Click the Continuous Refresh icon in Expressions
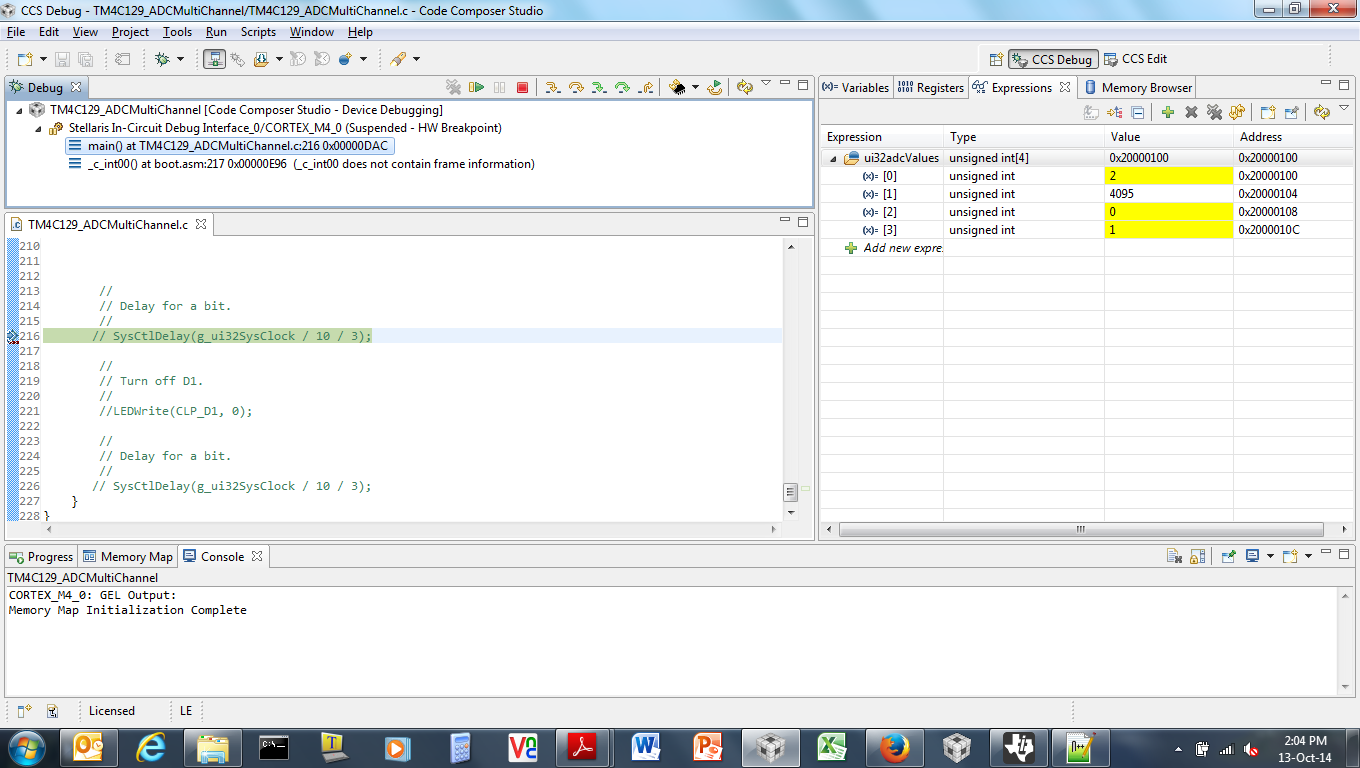This screenshot has width=1360, height=768. click(1238, 113)
